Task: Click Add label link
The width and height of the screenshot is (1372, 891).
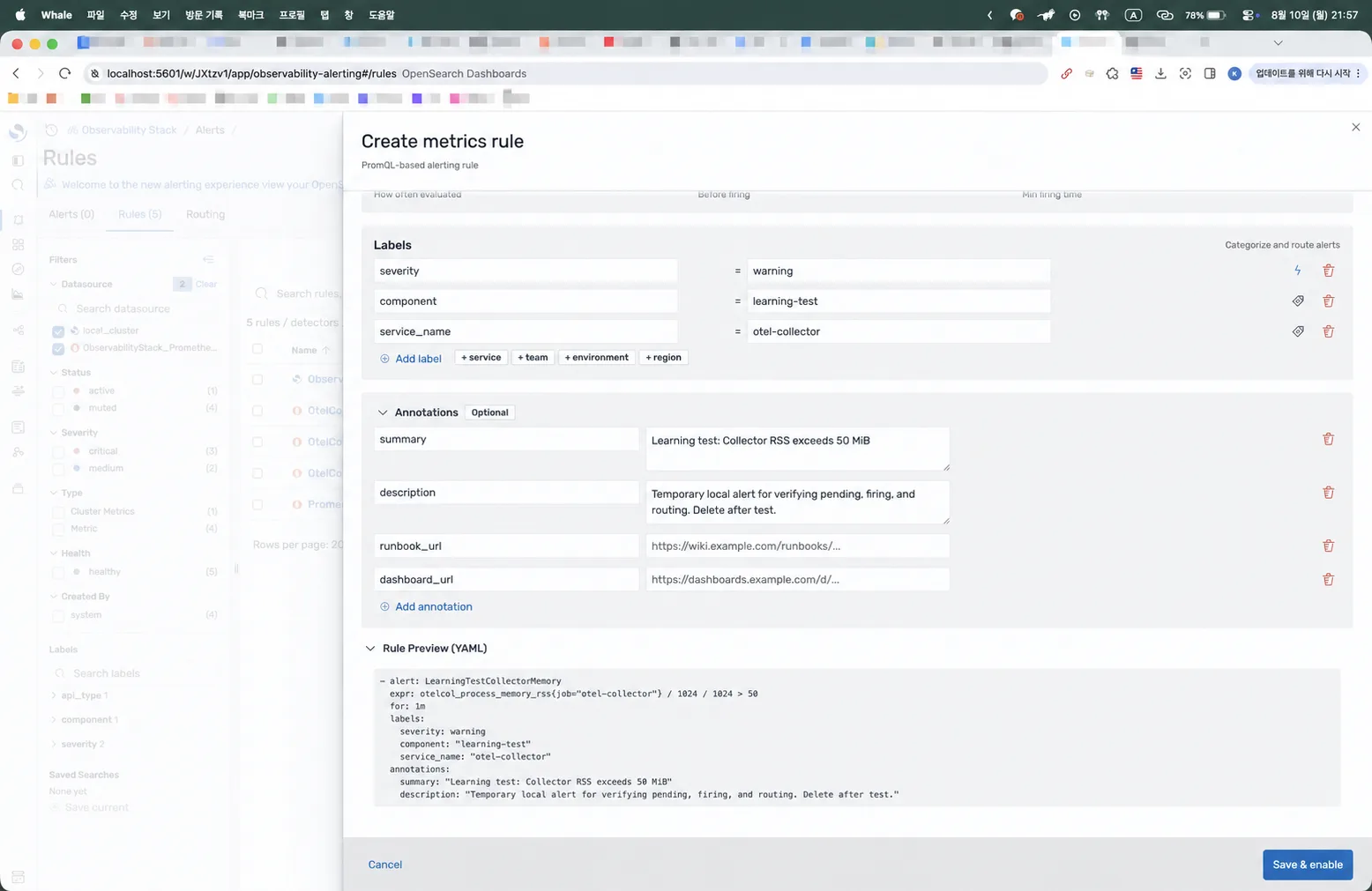Action: pos(411,359)
